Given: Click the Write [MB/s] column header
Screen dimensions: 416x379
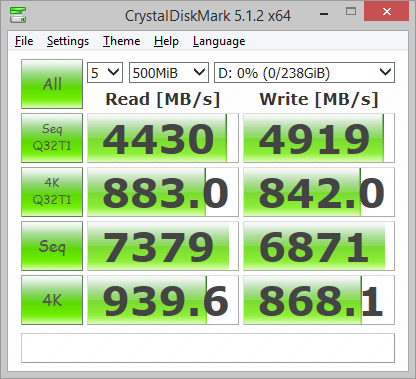Looking at the screenshot, I should pyautogui.click(x=319, y=99).
